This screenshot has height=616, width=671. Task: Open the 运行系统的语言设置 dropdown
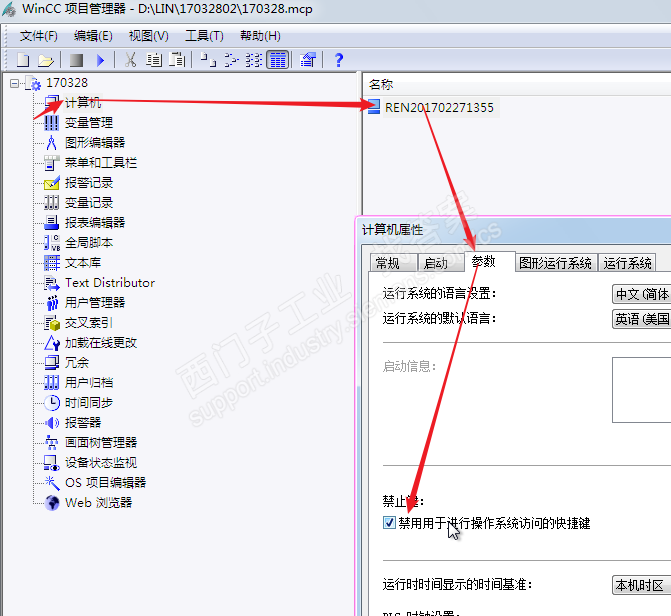(641, 294)
